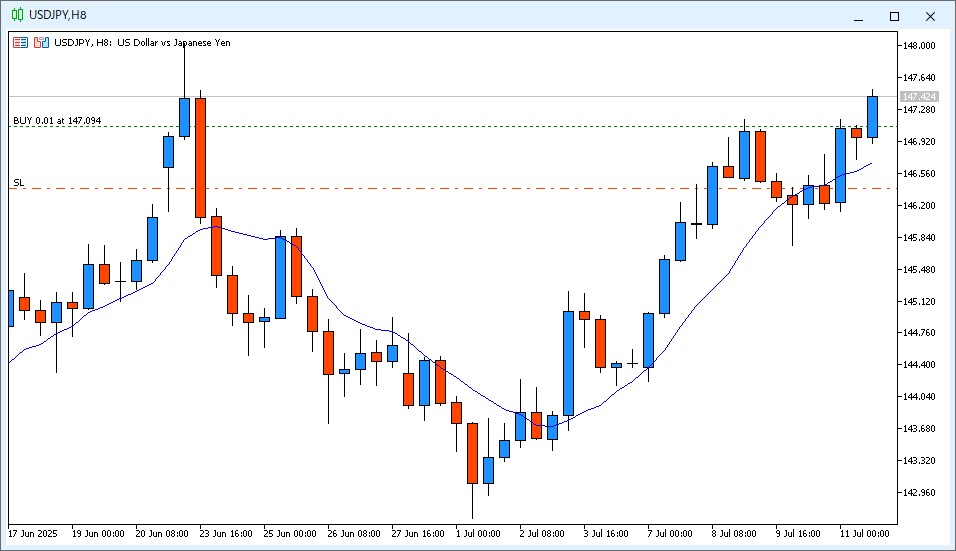
Task: Click the 23 Jun 16:00 time label
Action: pos(226,533)
